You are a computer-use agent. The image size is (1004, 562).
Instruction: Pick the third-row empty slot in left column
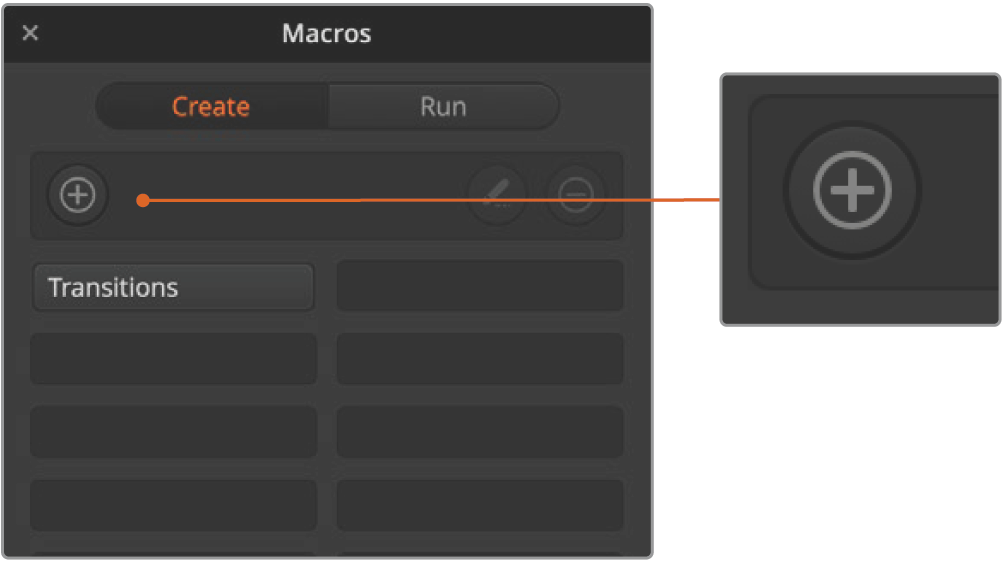173,432
